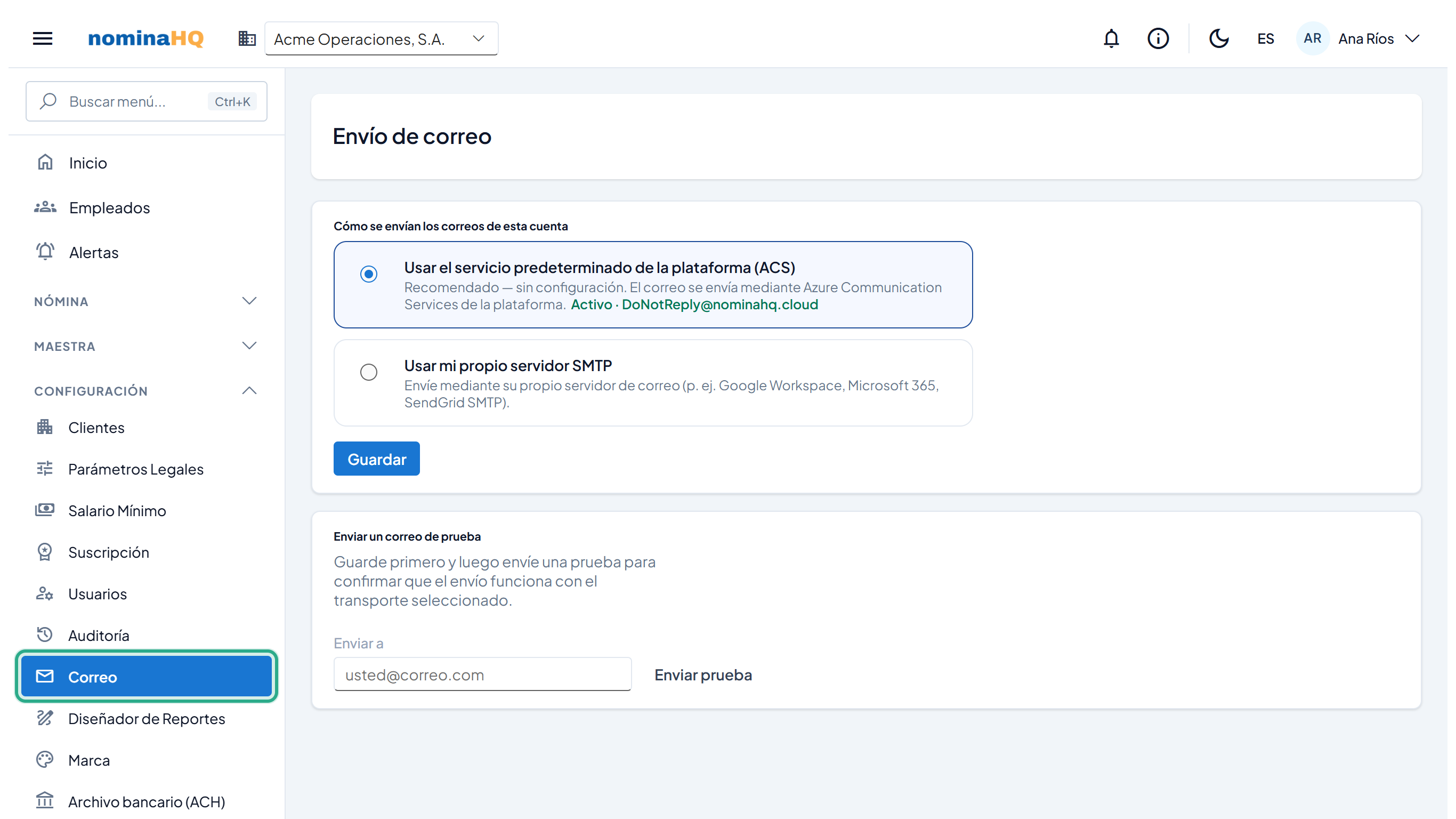Focus the Buscar menú search field
The width and height of the screenshot is (1456, 819).
[147, 101]
